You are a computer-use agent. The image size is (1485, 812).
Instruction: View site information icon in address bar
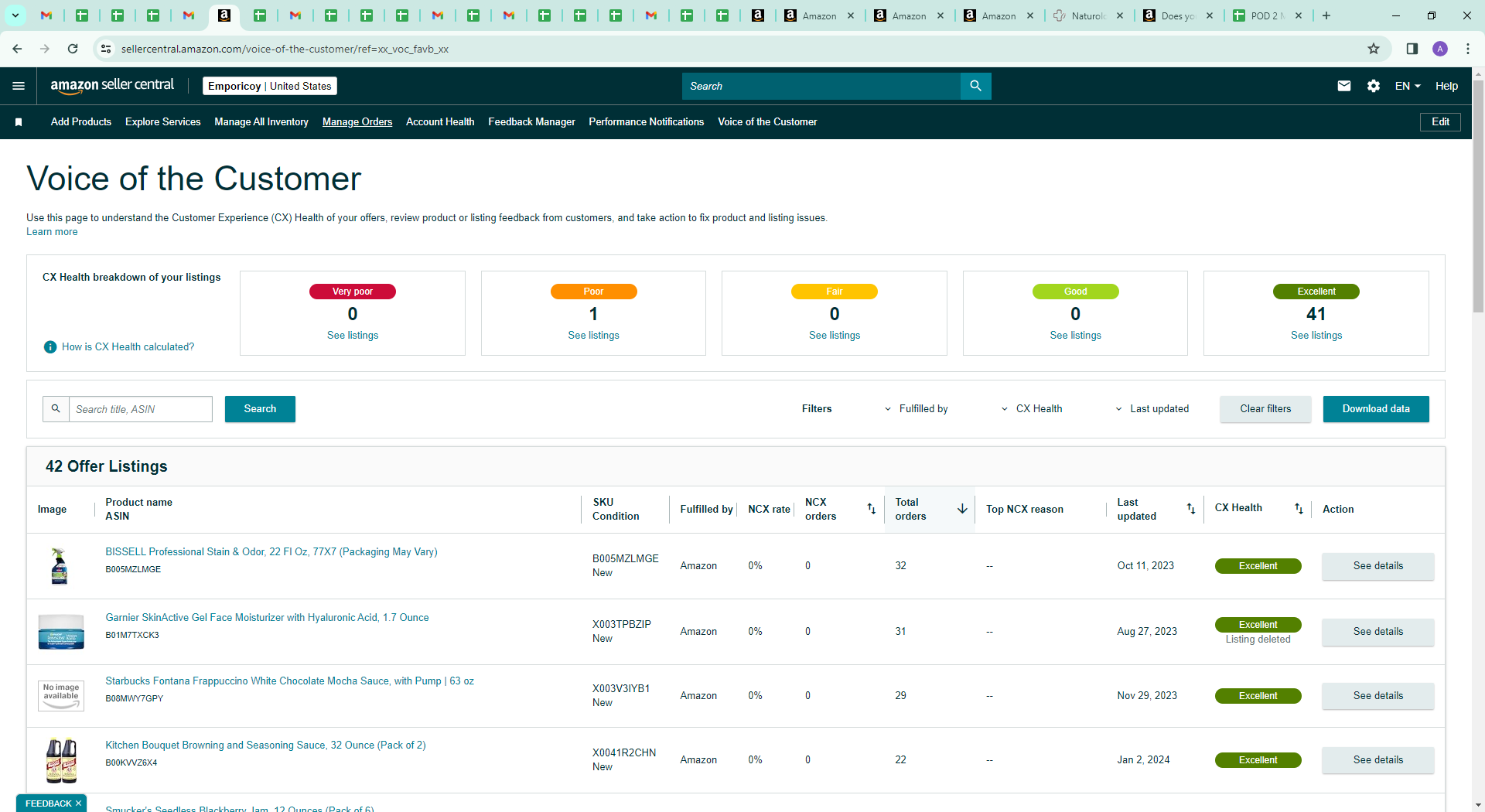pos(106,49)
